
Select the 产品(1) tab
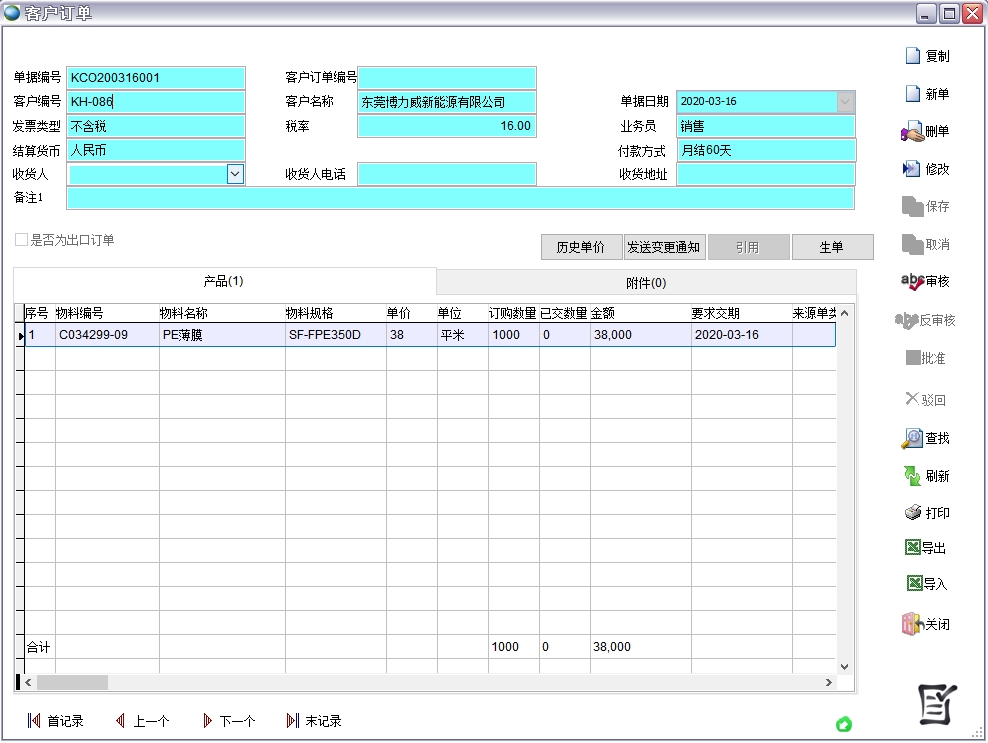coord(223,282)
